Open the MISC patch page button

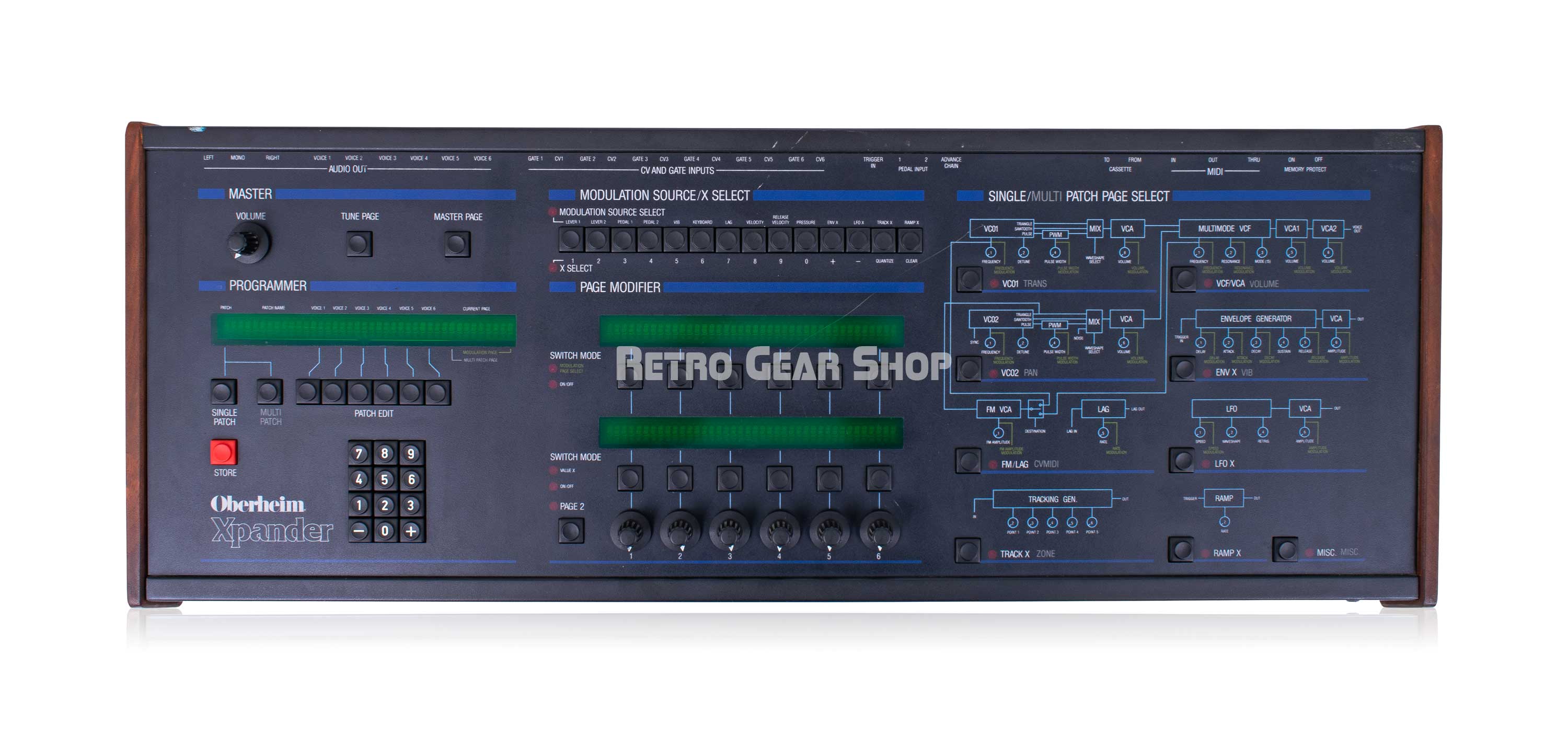[x=1286, y=550]
